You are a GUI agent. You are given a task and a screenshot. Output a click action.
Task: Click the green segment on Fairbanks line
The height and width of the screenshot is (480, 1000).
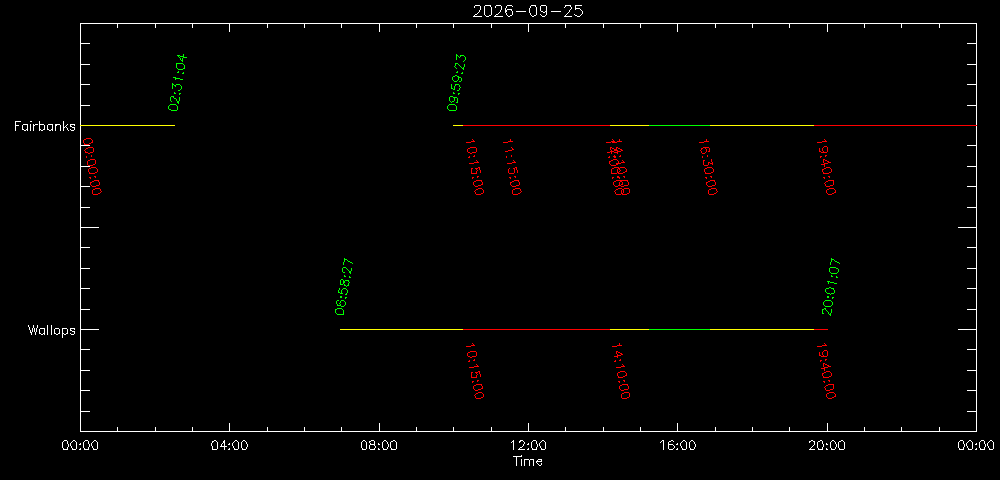[679, 126]
